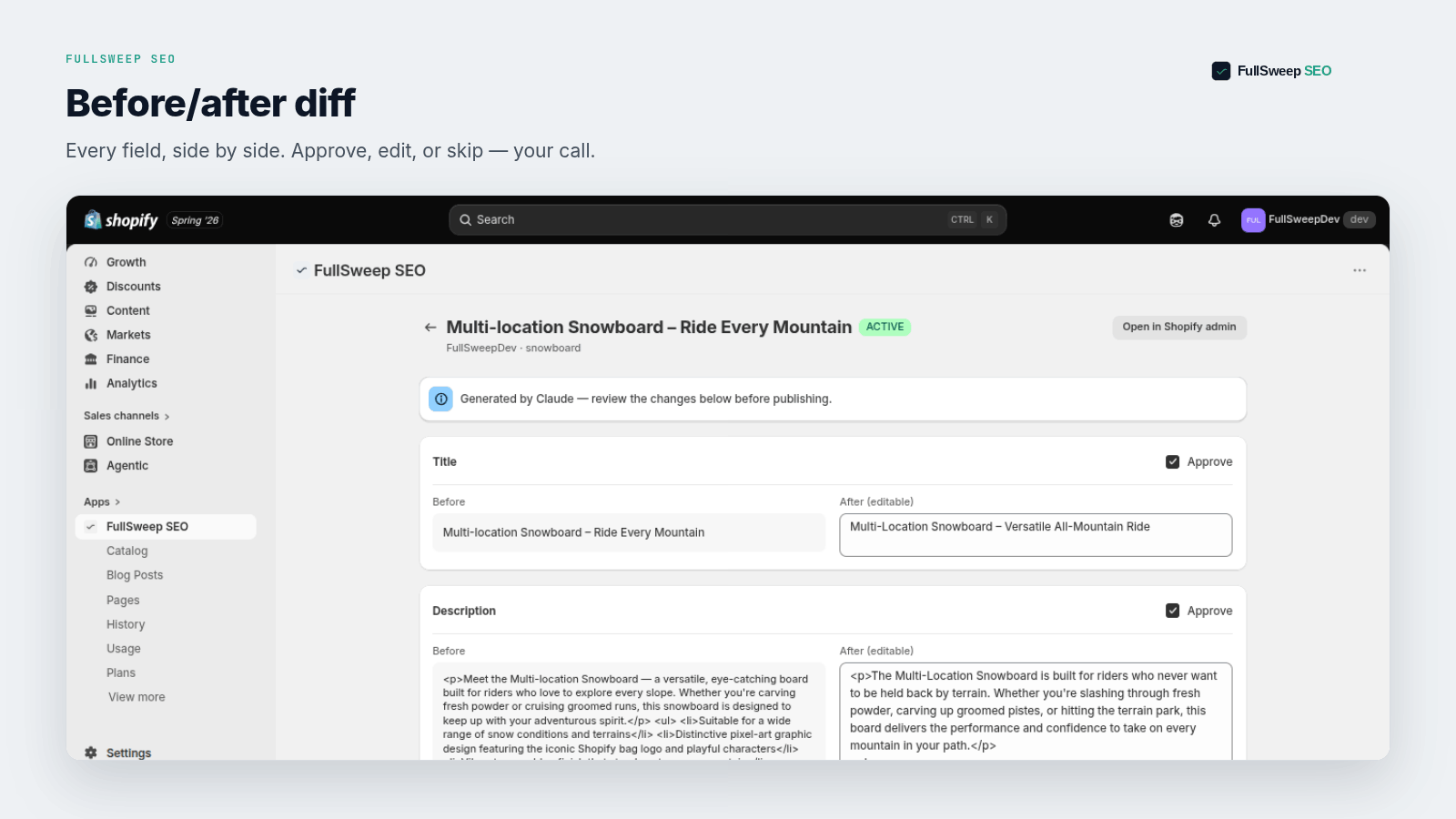Open the Plans section
Image resolution: width=1456 pixels, height=819 pixels.
121,672
